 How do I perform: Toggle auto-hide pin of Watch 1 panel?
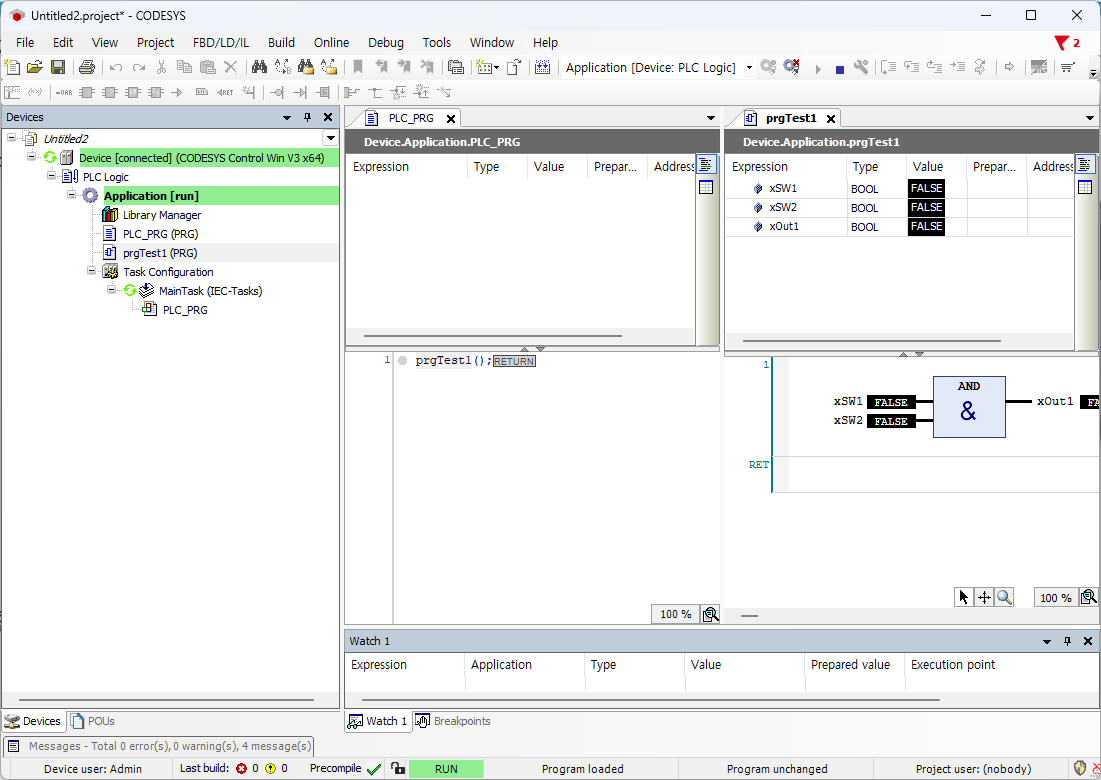(1067, 641)
